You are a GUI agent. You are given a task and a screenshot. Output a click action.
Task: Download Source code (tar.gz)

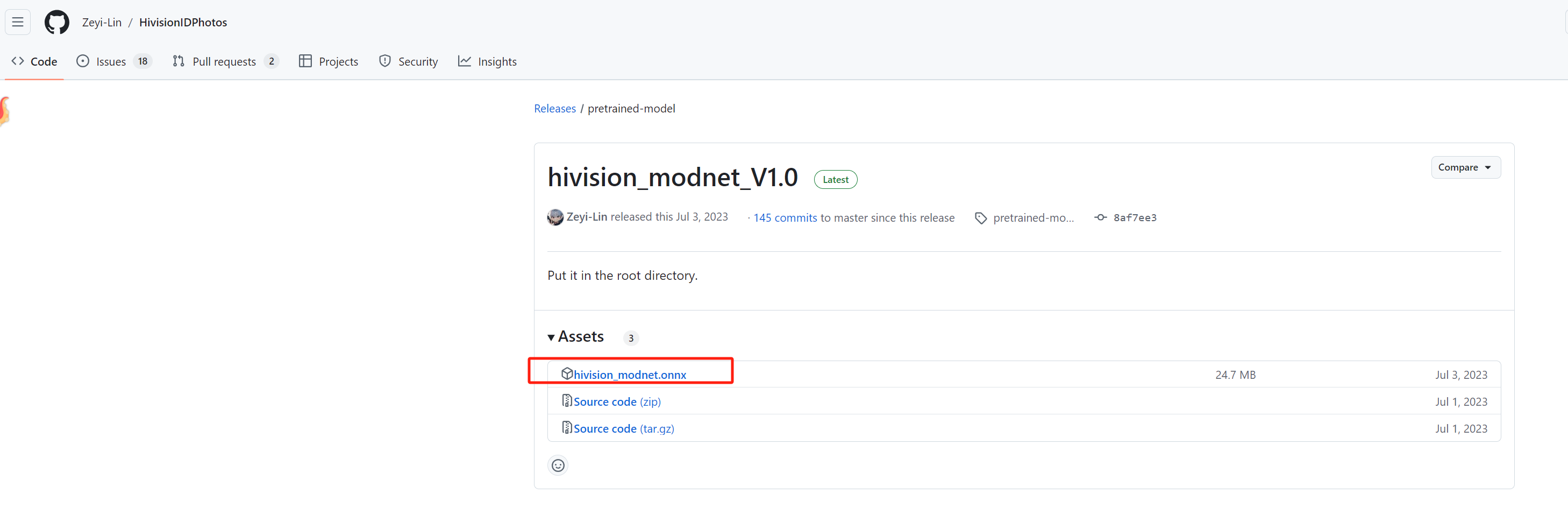pyautogui.click(x=623, y=429)
